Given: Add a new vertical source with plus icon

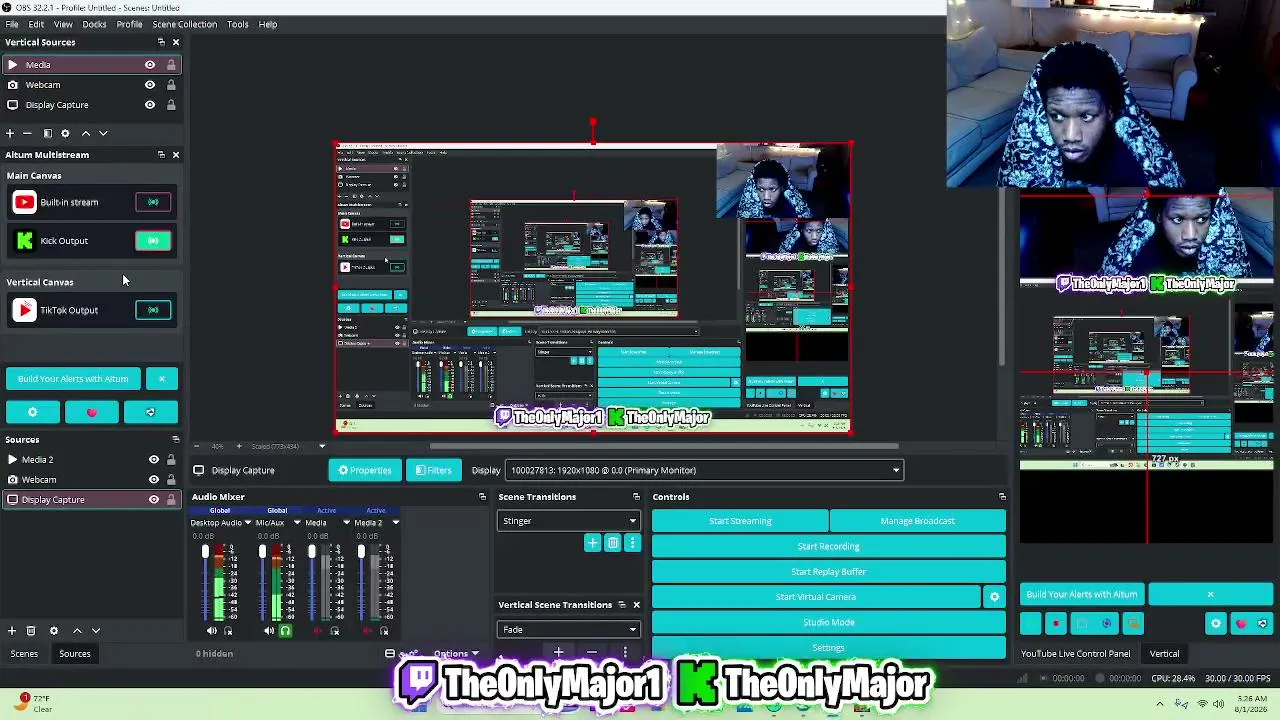Looking at the screenshot, I should click(10, 133).
